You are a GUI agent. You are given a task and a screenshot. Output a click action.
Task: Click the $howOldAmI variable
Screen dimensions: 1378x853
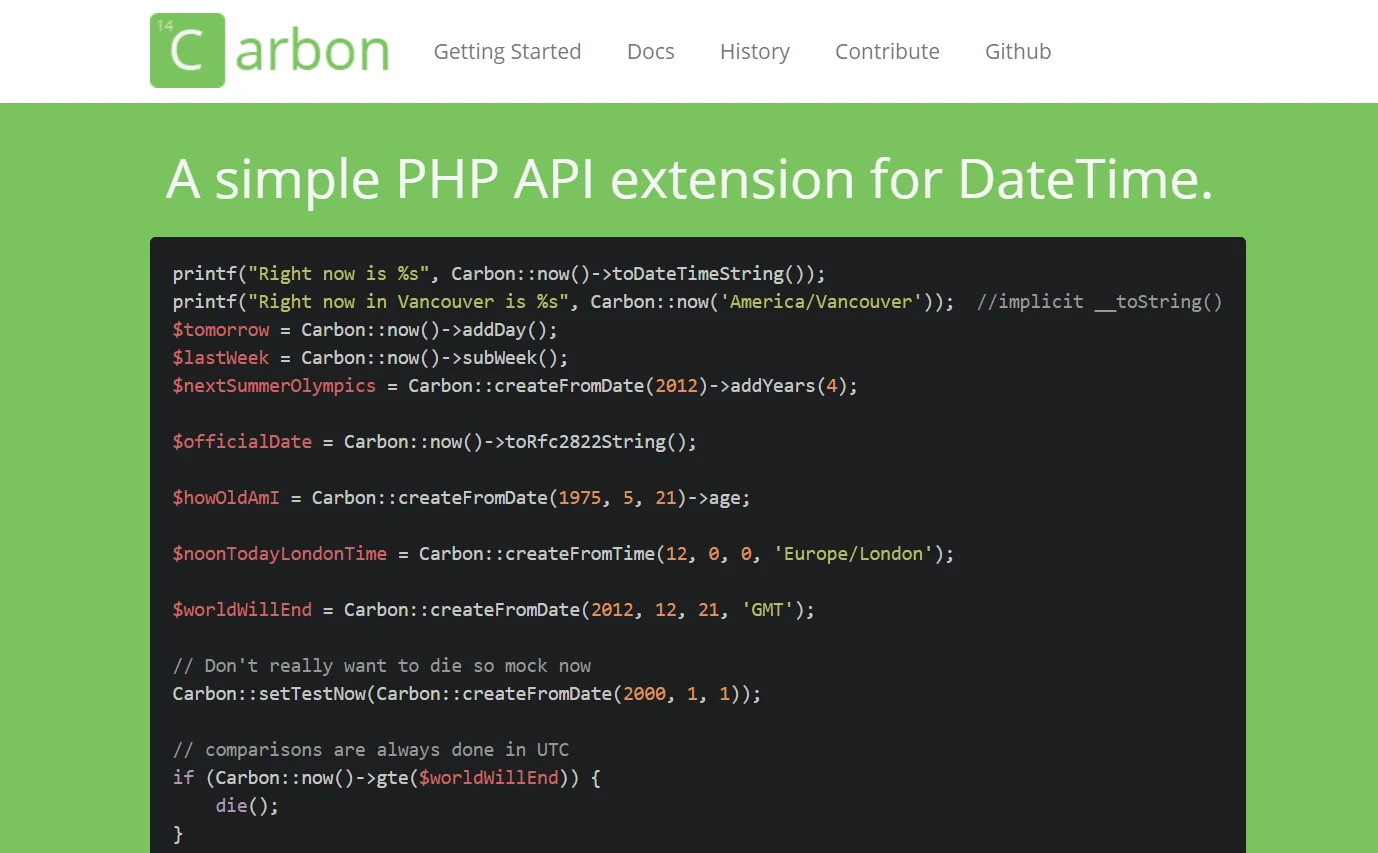(x=226, y=498)
